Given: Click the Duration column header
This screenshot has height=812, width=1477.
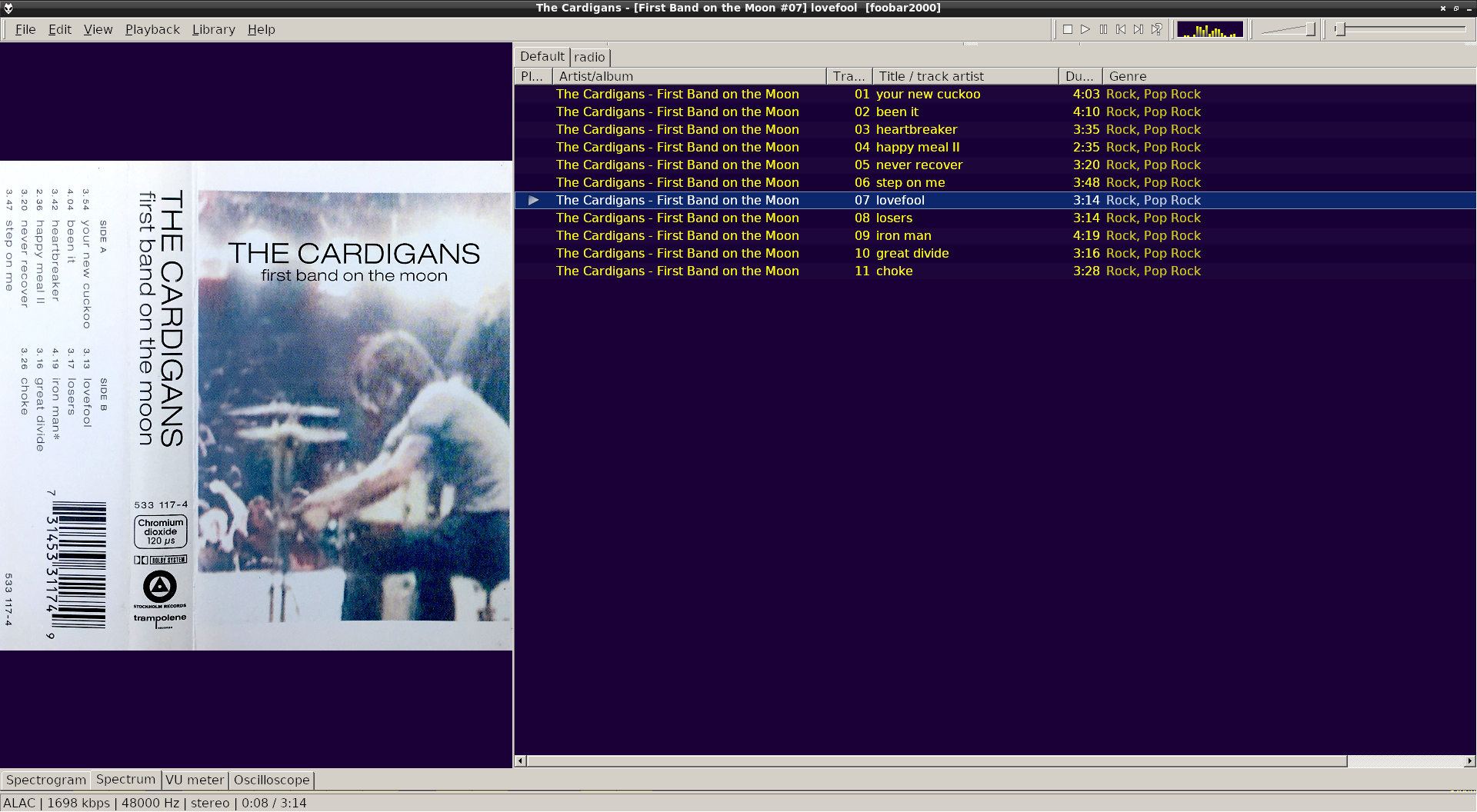Looking at the screenshot, I should [1080, 76].
